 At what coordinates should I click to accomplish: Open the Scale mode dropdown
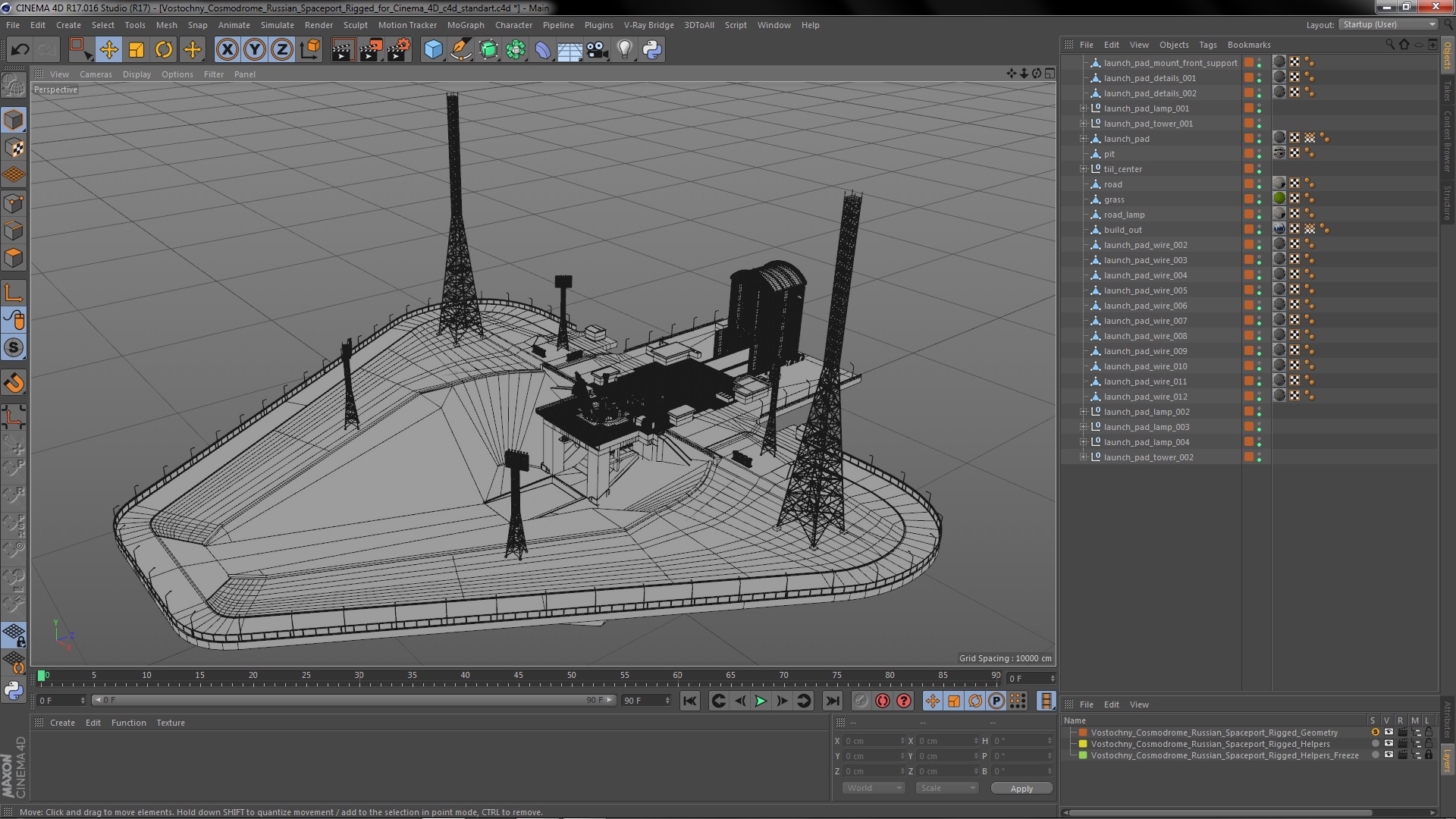(x=947, y=788)
